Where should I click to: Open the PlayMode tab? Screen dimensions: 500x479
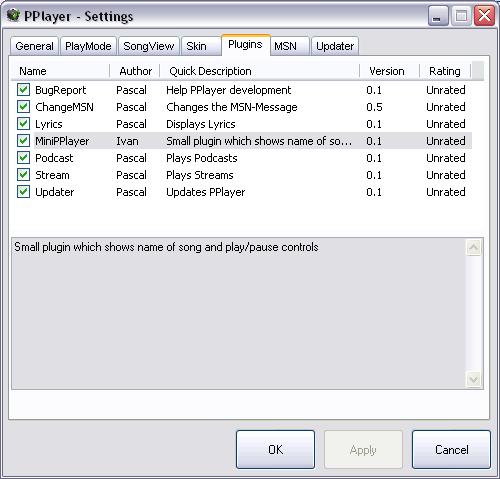pos(88,46)
